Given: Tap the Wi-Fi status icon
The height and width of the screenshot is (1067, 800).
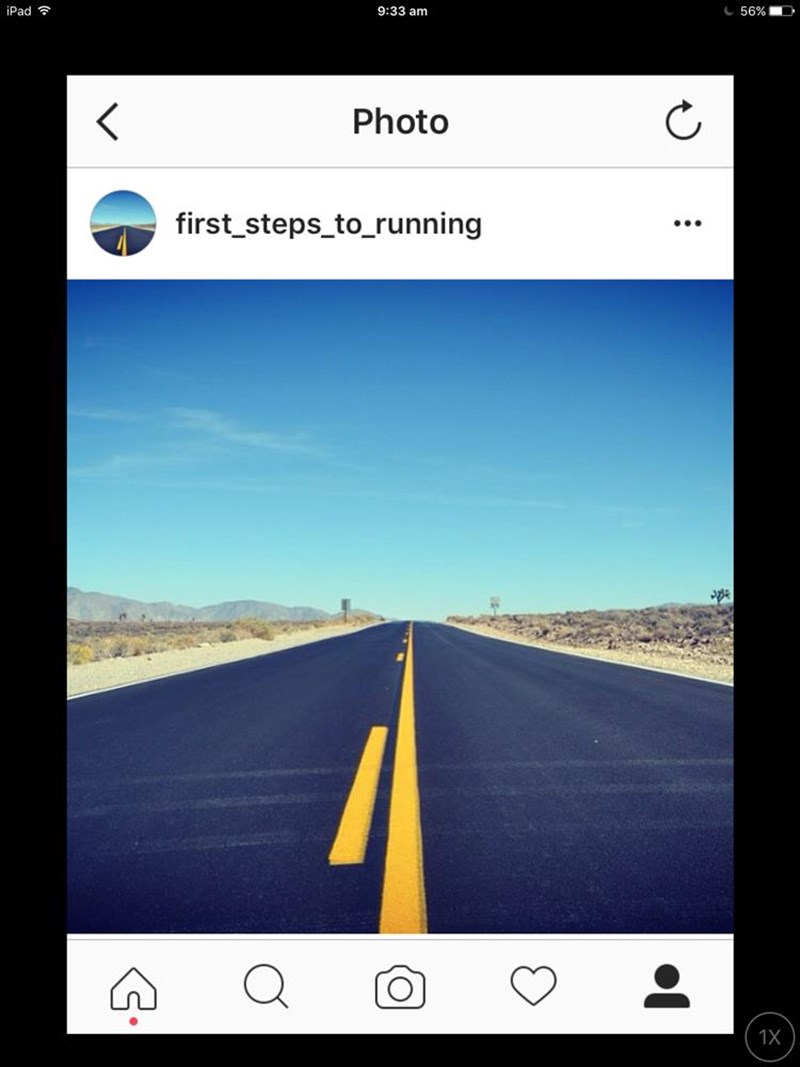Looking at the screenshot, I should 45,10.
